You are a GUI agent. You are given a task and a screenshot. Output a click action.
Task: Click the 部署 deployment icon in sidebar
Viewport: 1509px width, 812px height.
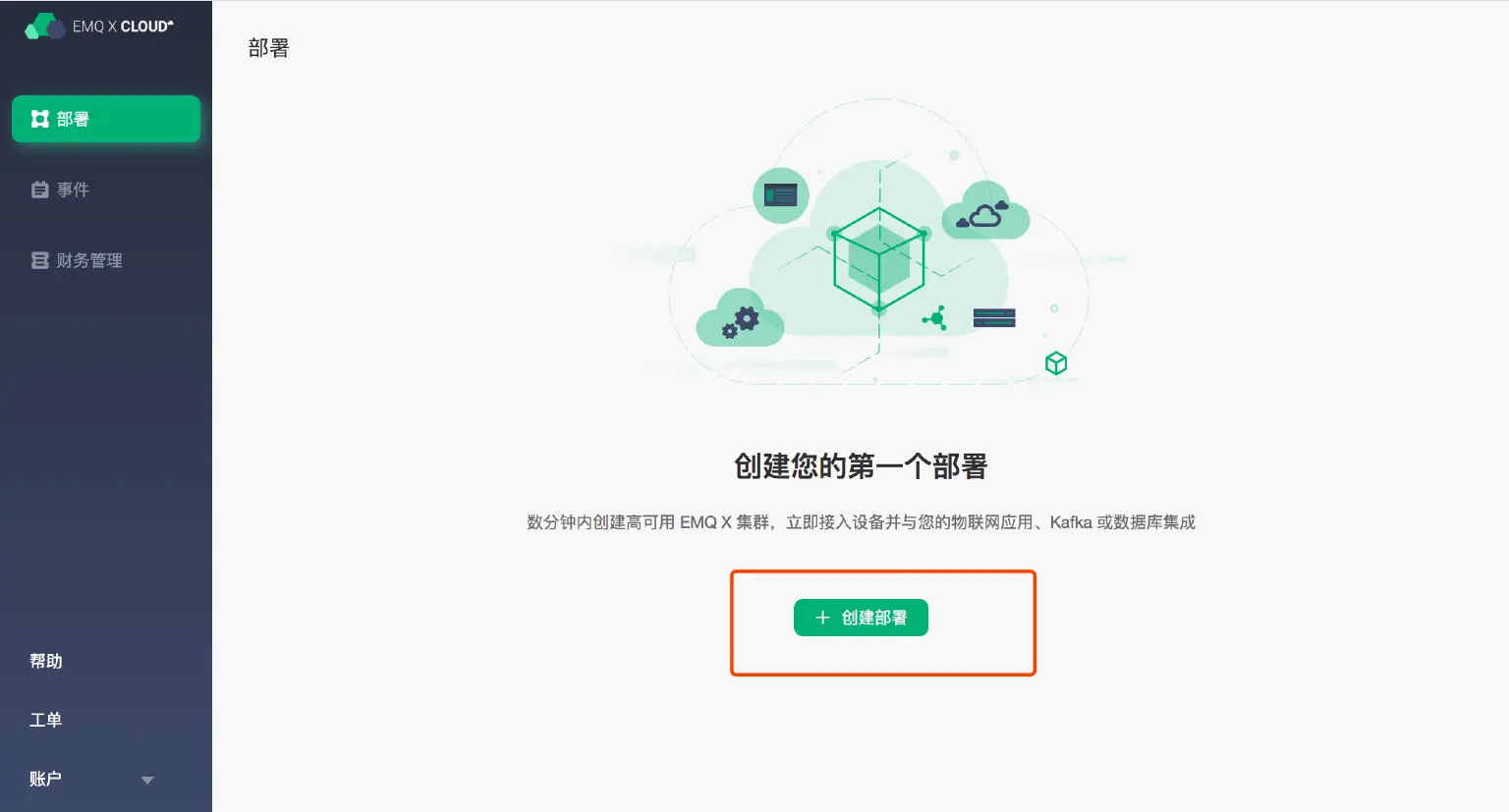(40, 119)
